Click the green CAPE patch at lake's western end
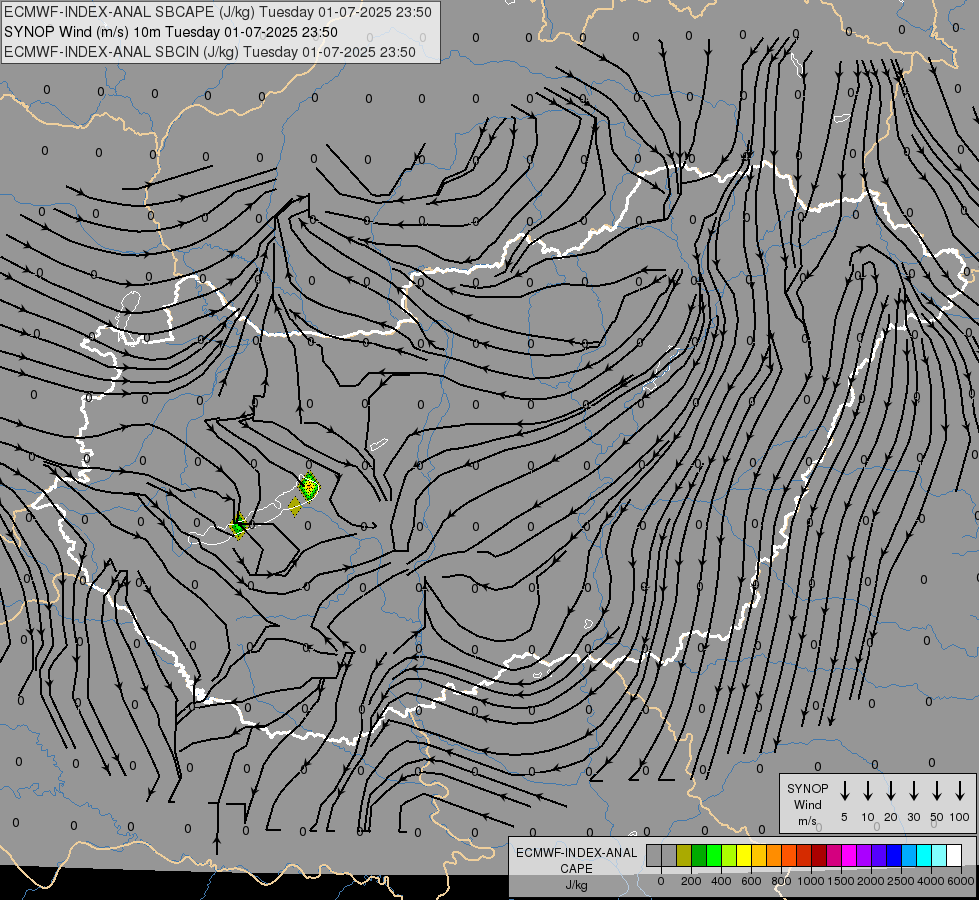This screenshot has height=900, width=979. 239,526
